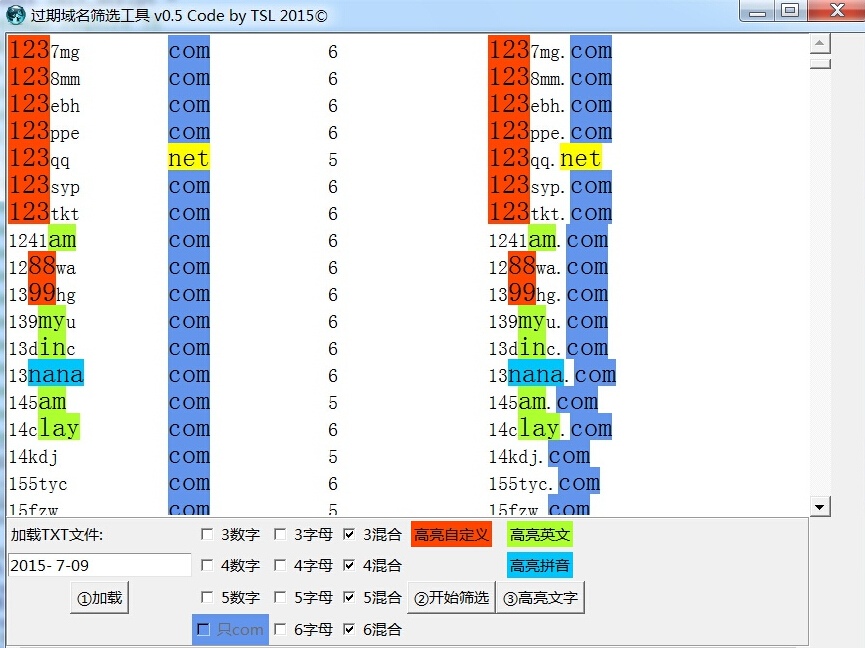Image resolution: width=865 pixels, height=648 pixels.
Task: Click the list scrollbar up arrow
Action: point(820,44)
